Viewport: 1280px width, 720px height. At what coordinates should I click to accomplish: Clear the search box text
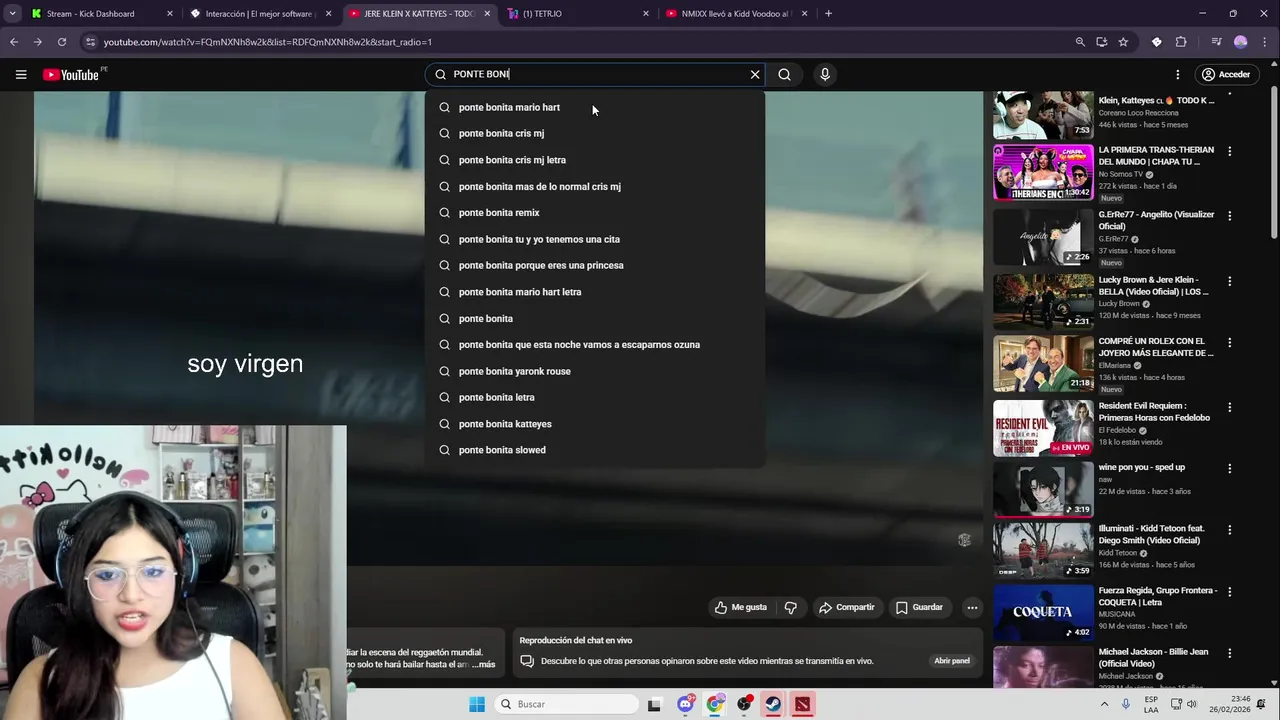click(755, 74)
